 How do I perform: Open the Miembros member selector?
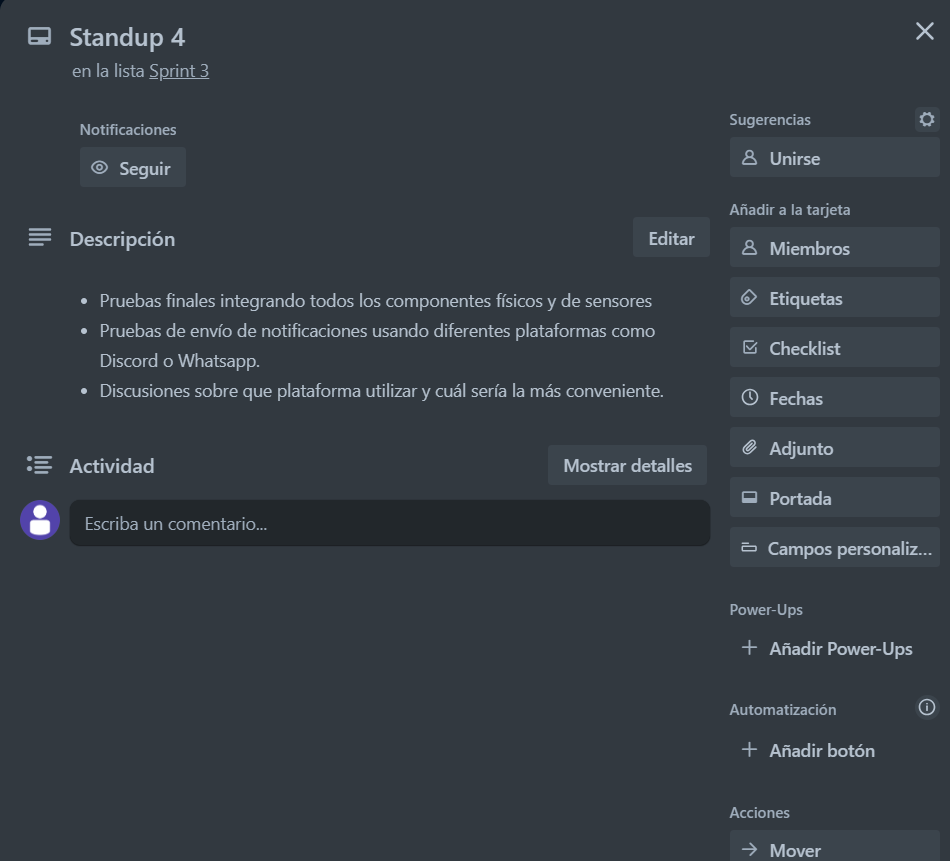point(834,248)
